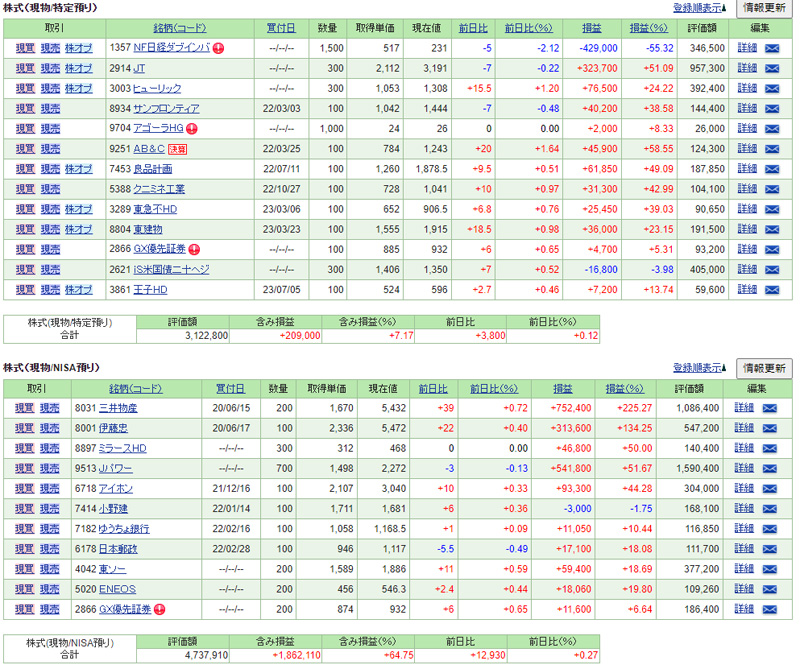800x669 pixels.
Task: Click the envelope icon for サンフロンティア
Action: tap(772, 109)
